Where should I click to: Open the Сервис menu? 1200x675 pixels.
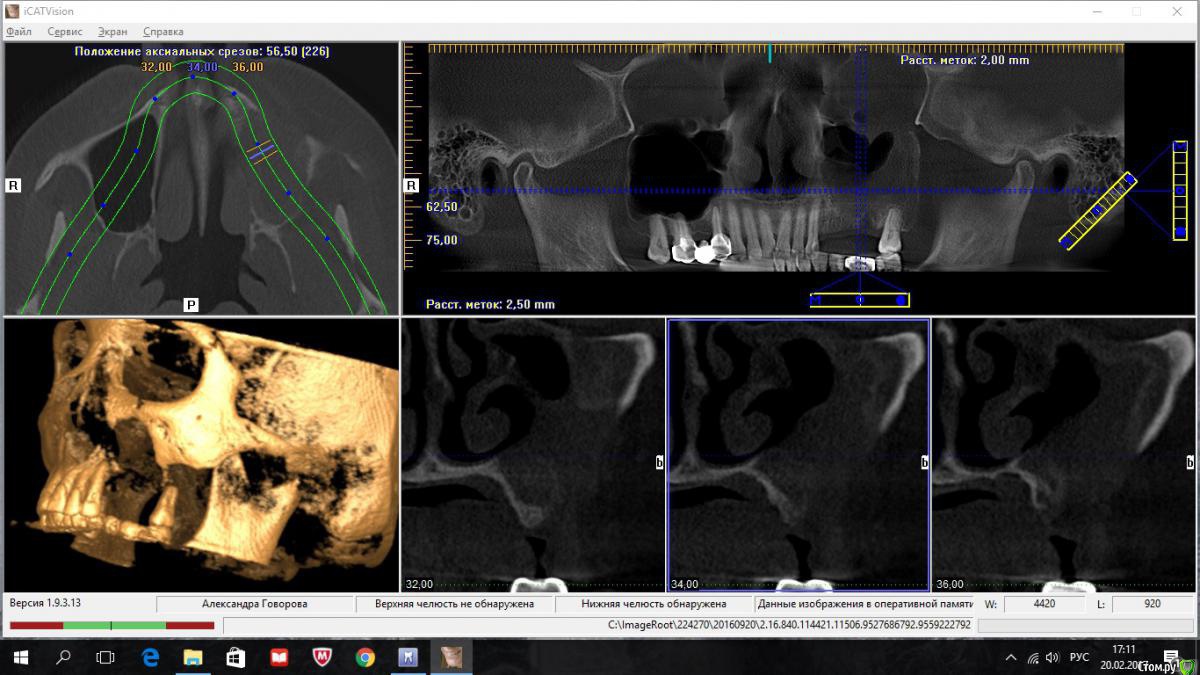click(x=65, y=32)
